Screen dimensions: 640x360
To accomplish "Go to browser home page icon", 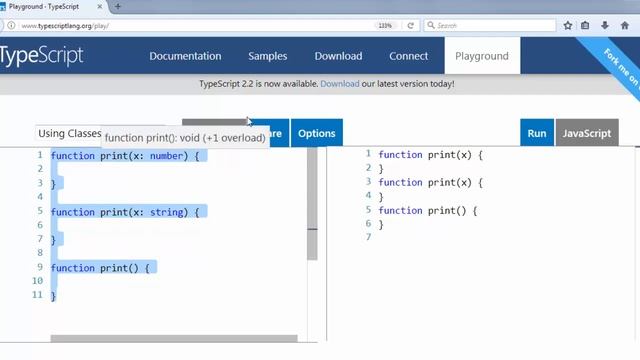I will click(x=624, y=26).
